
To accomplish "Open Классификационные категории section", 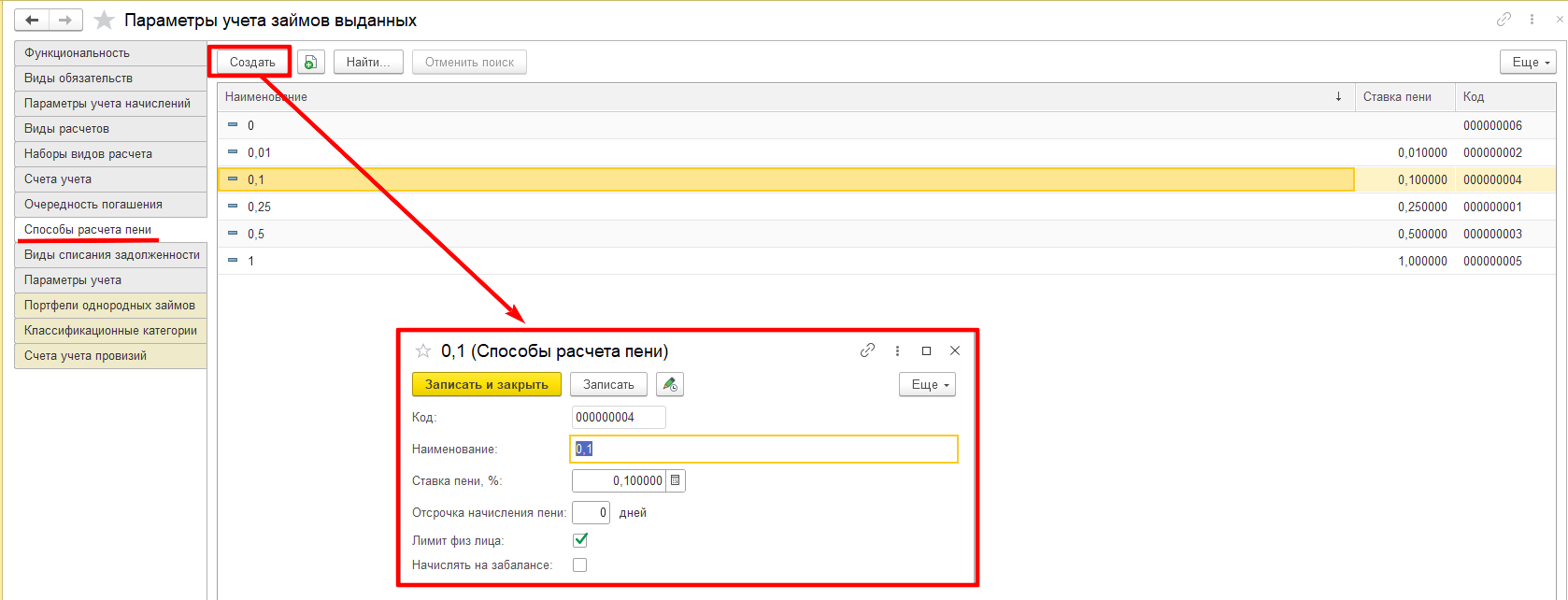I will tap(110, 331).
